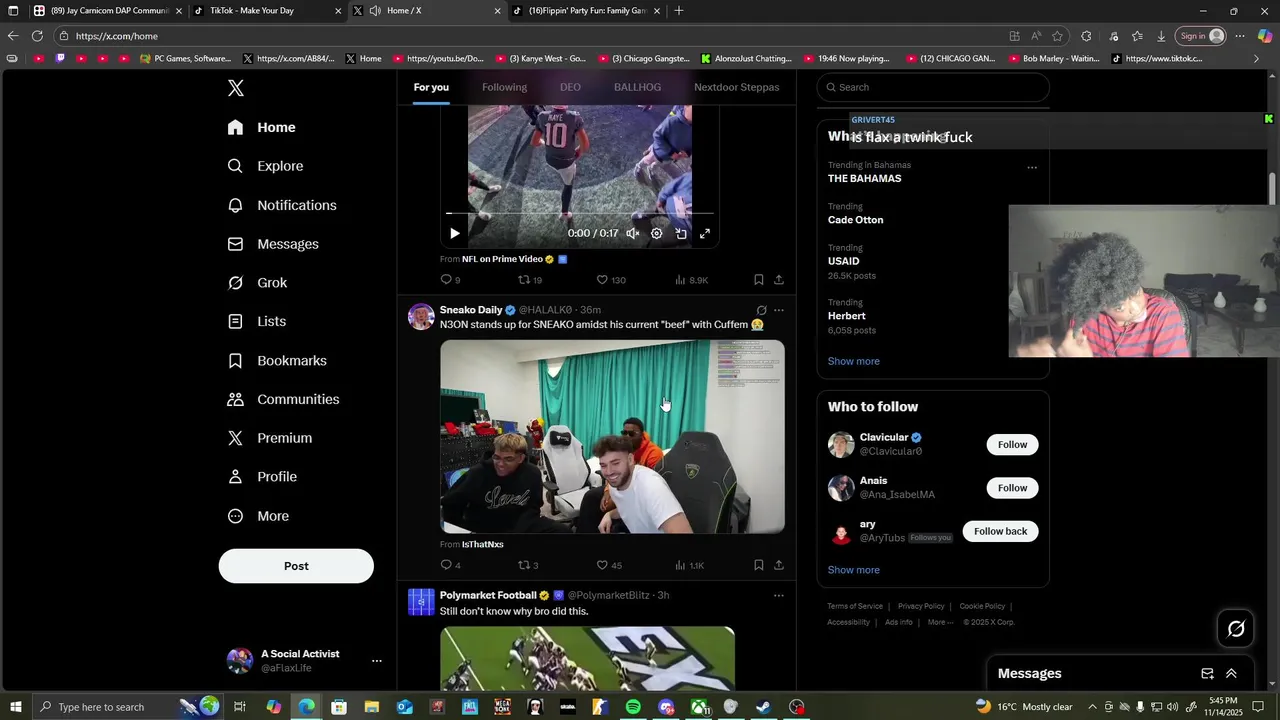Image resolution: width=1280 pixels, height=720 pixels.
Task: Switch to TikTok browser tab
Action: (x=265, y=11)
